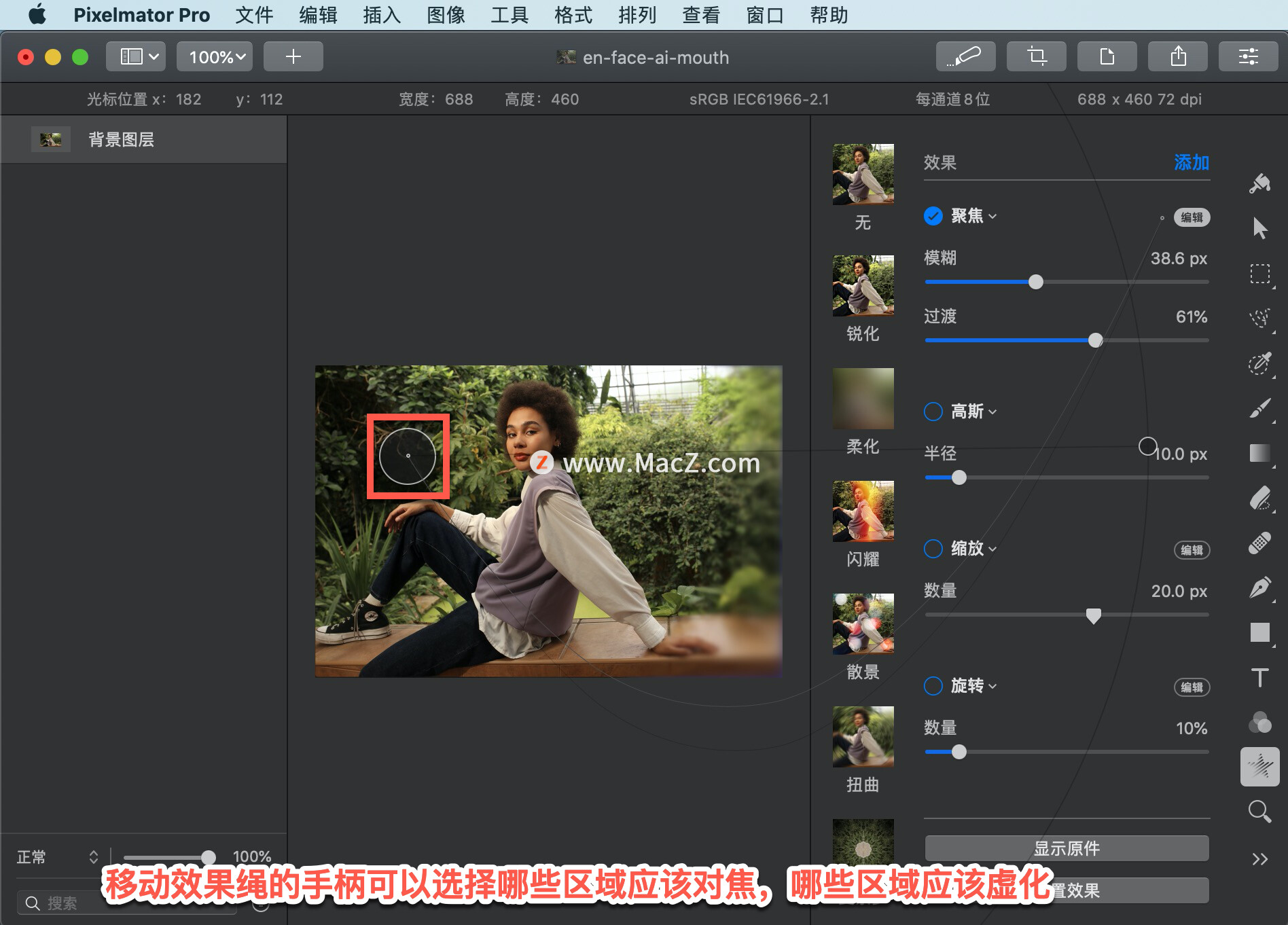Select the Free Selection lasso tool
Image resolution: width=1288 pixels, height=925 pixels.
pos(1260,319)
